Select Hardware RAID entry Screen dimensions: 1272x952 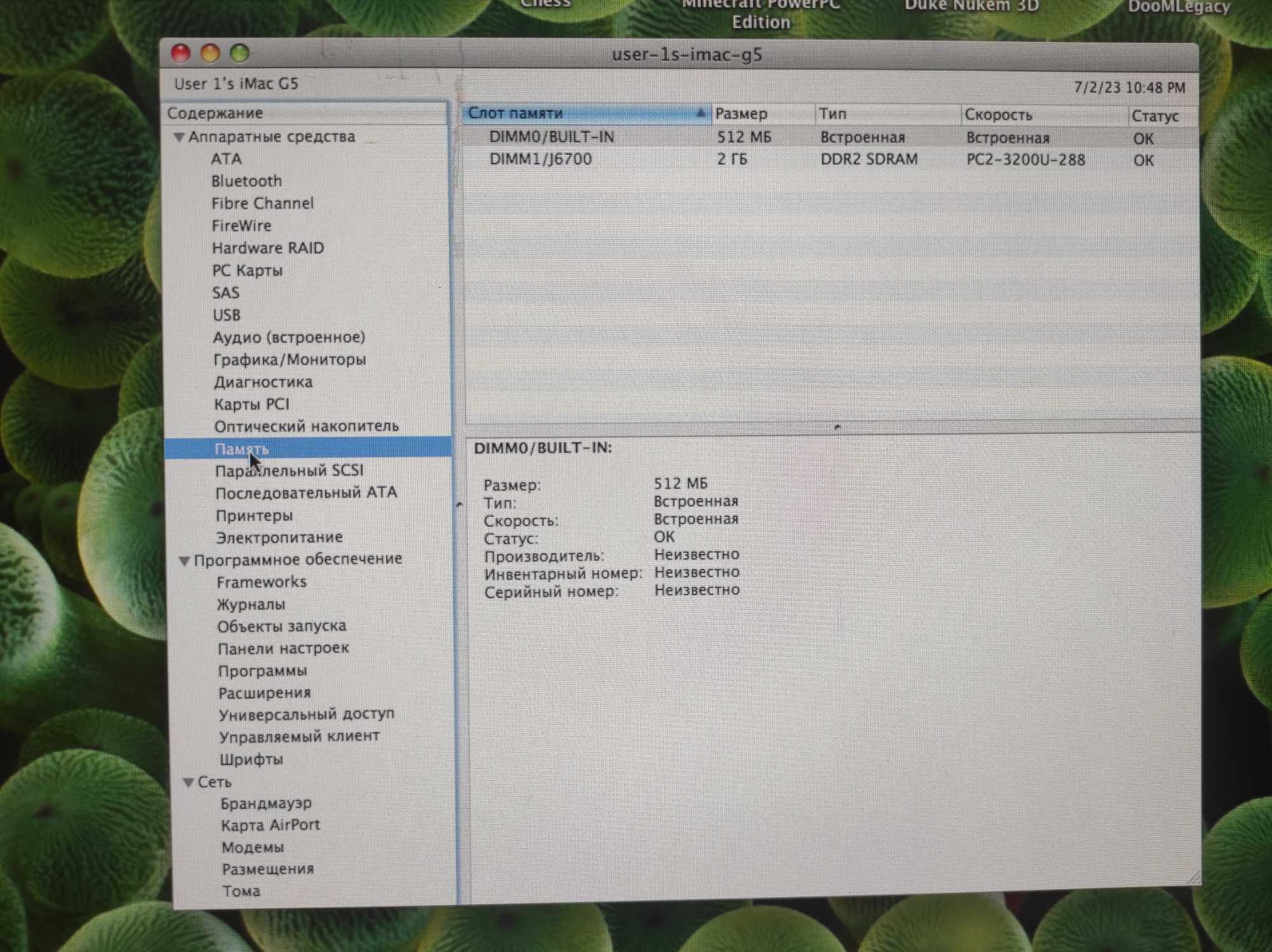click(x=268, y=248)
